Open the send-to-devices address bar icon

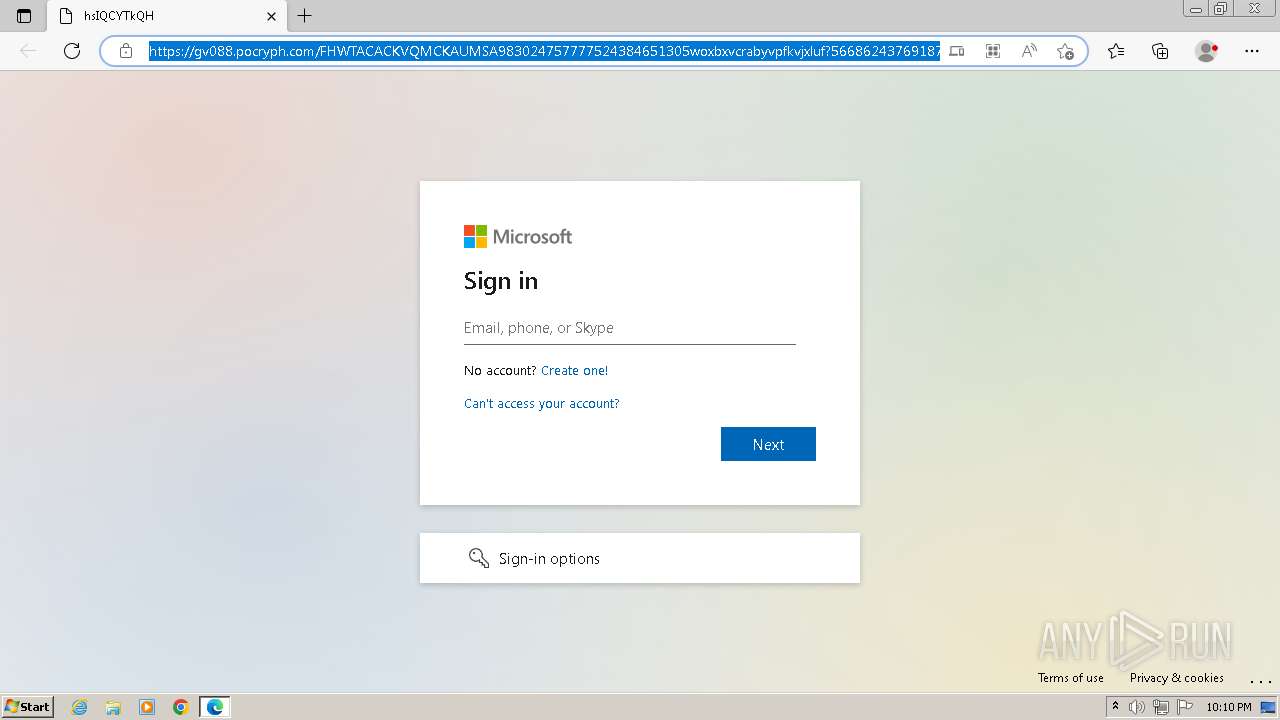957,51
